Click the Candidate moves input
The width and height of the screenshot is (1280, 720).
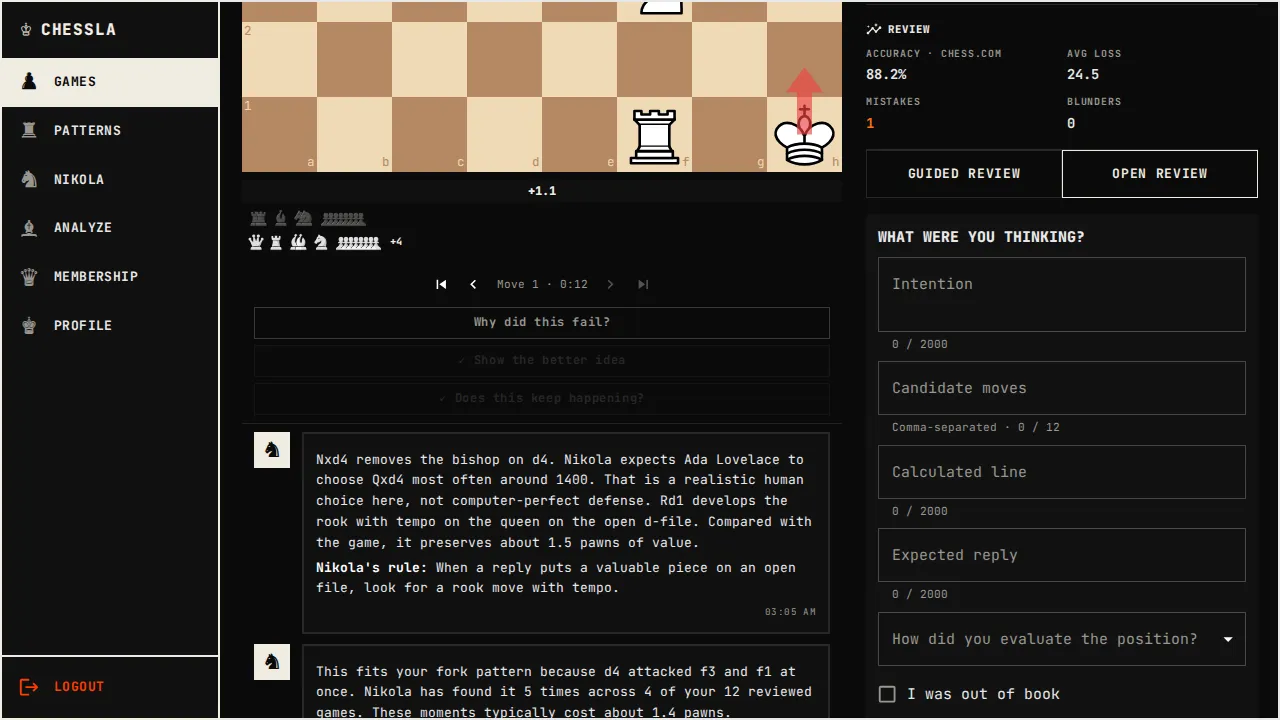pyautogui.click(x=1062, y=388)
